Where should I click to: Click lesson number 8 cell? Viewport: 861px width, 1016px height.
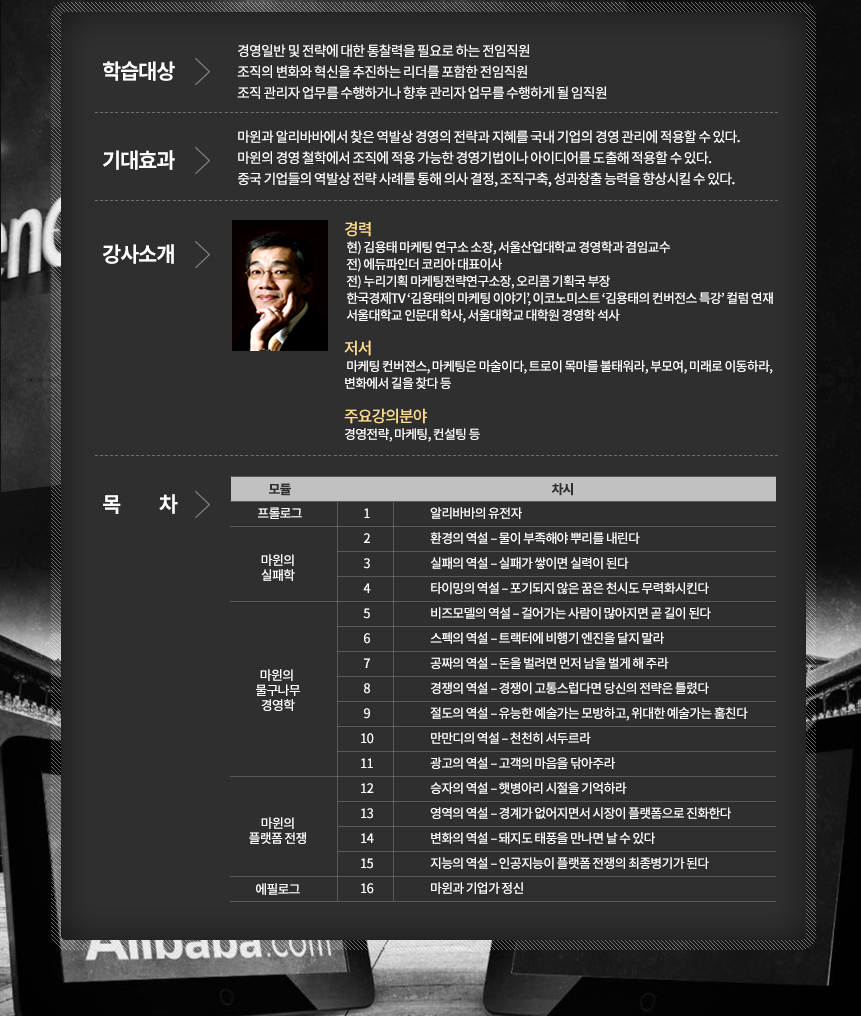pyautogui.click(x=366, y=688)
